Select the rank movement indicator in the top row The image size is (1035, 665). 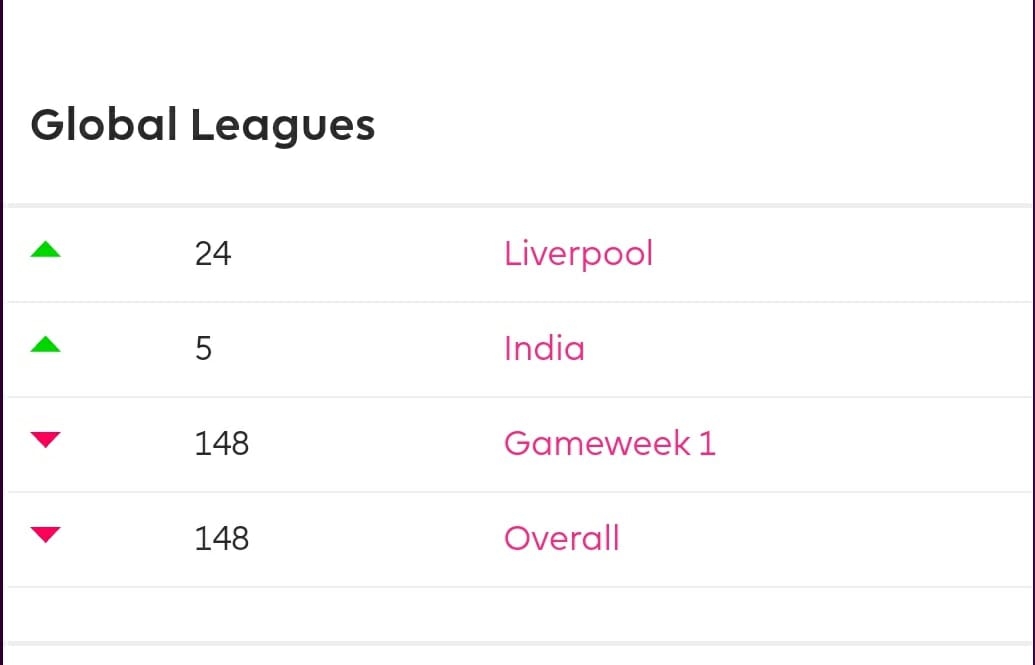pyautogui.click(x=44, y=250)
